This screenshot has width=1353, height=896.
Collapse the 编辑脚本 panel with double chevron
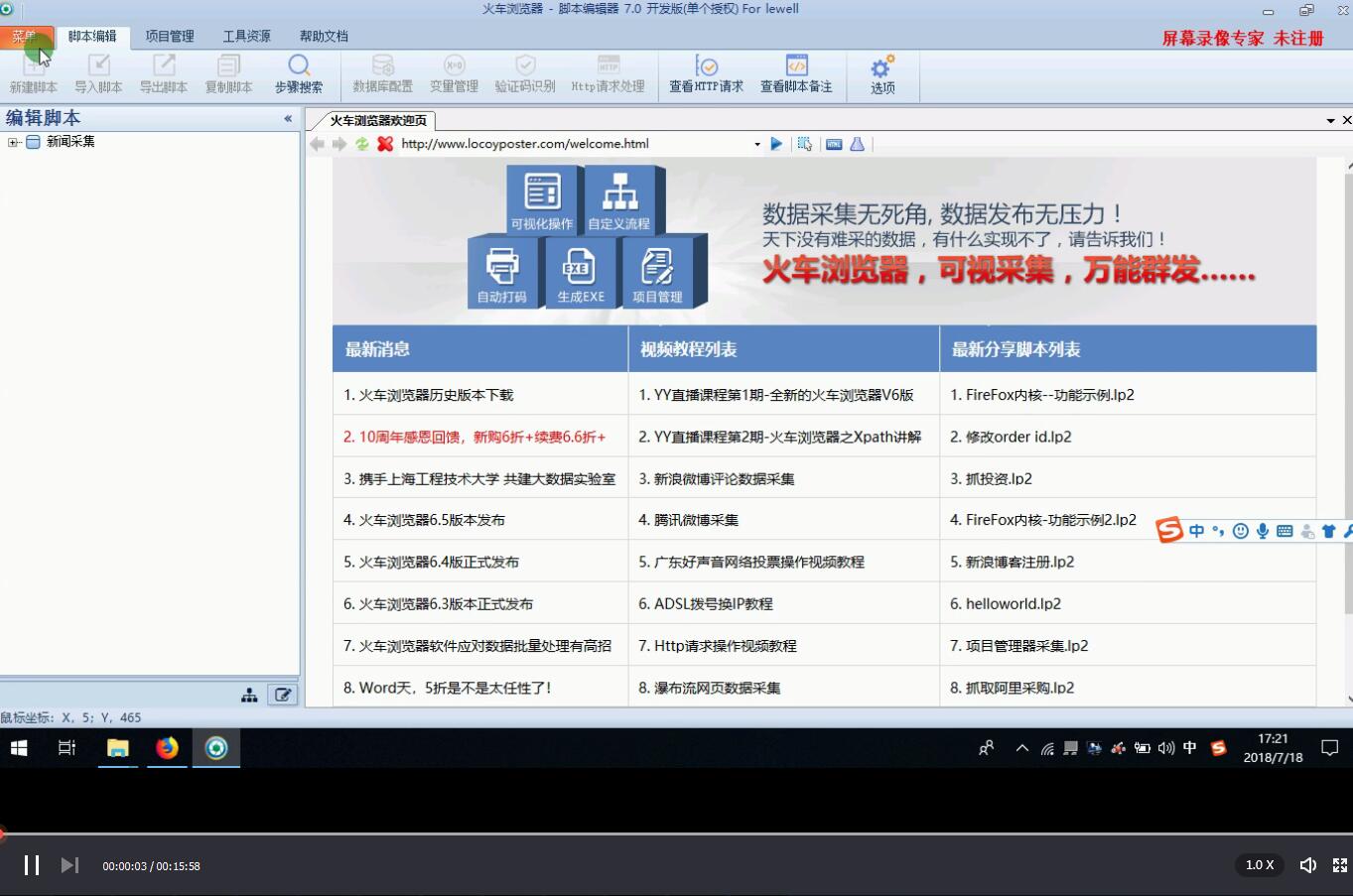(x=288, y=118)
